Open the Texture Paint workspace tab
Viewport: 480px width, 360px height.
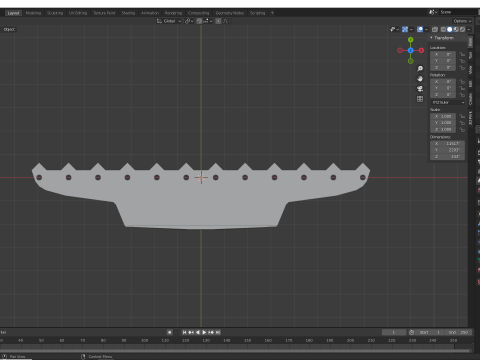click(104, 13)
